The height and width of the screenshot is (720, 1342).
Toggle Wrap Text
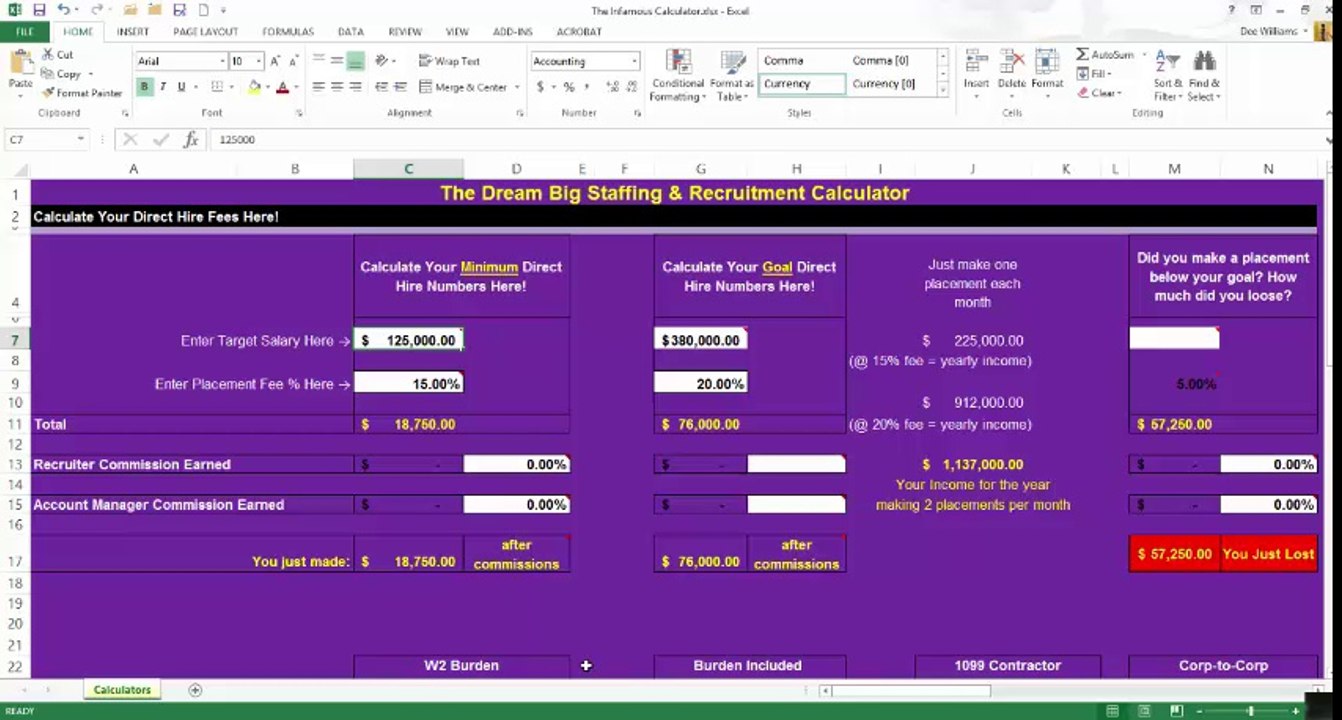[449, 61]
